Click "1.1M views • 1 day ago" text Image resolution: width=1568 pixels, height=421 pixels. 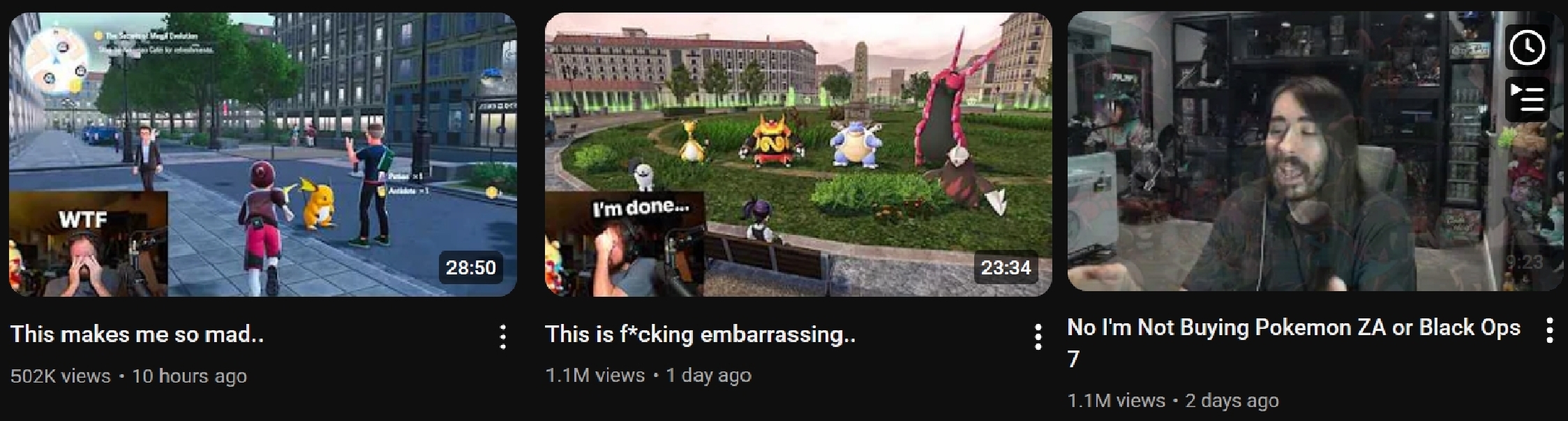tap(648, 376)
